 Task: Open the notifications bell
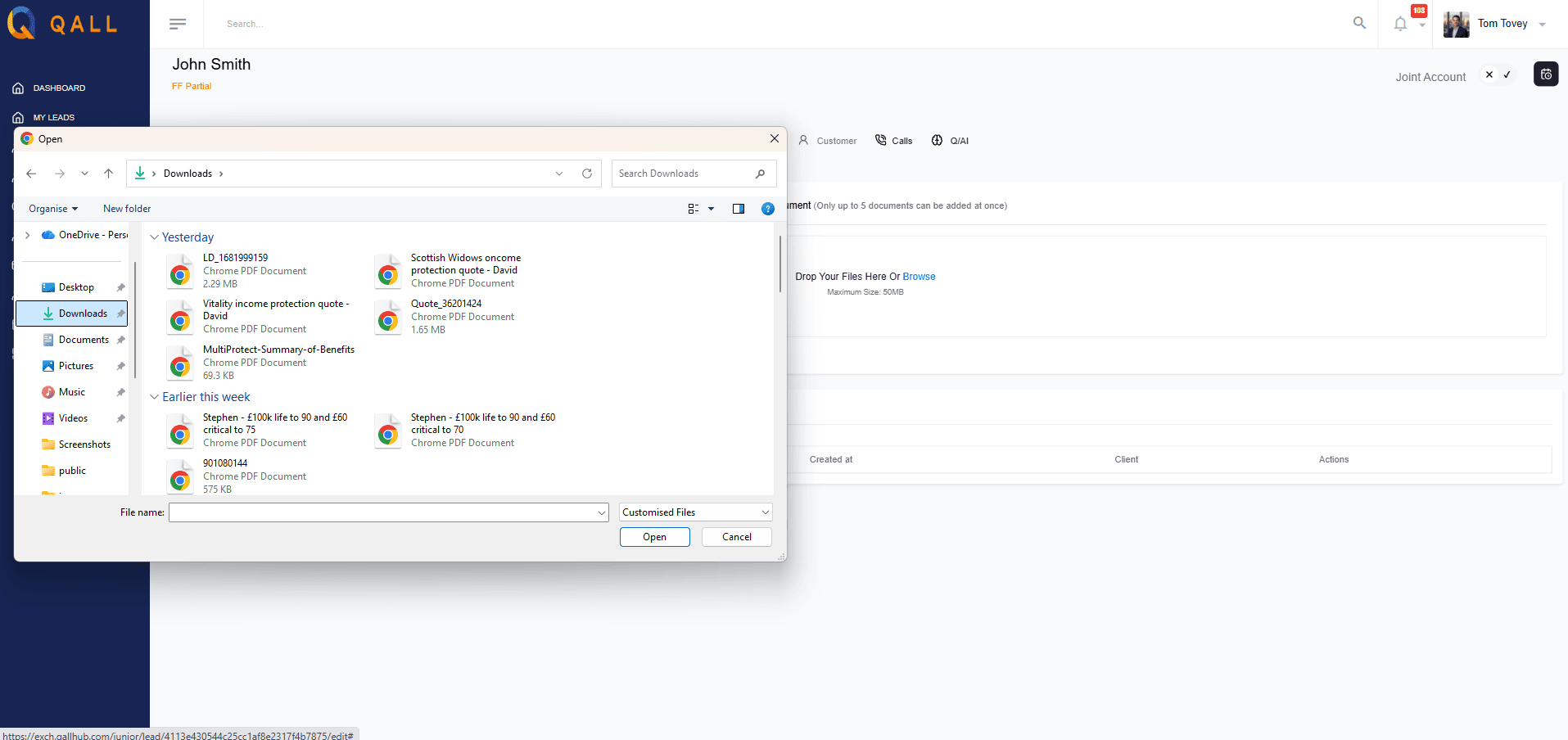[x=1400, y=24]
